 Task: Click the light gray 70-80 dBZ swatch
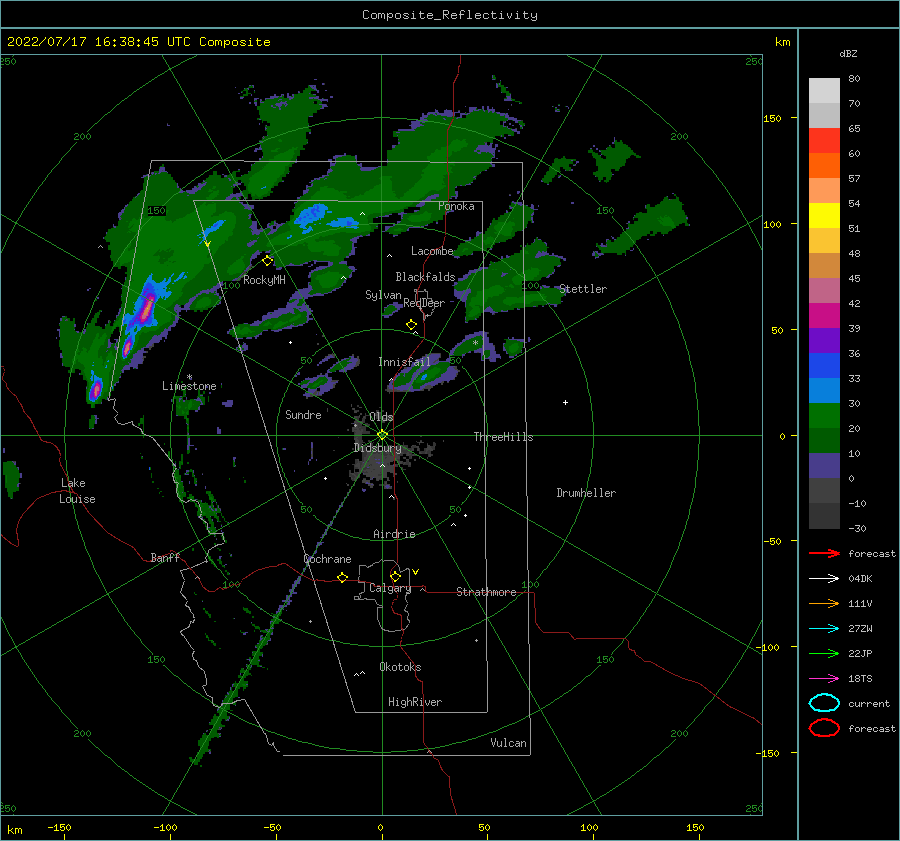(824, 91)
